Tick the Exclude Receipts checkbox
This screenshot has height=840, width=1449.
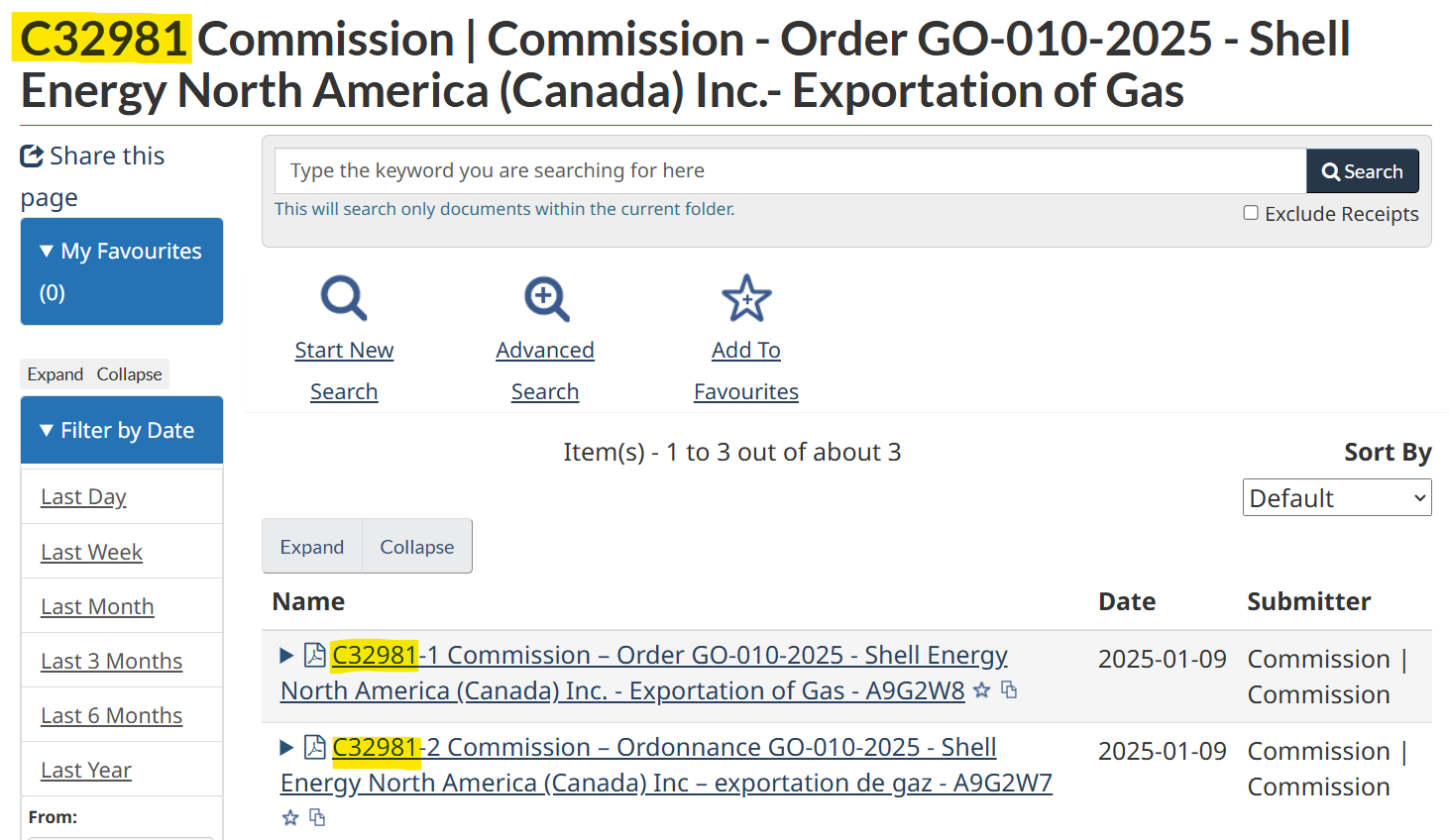click(1251, 213)
